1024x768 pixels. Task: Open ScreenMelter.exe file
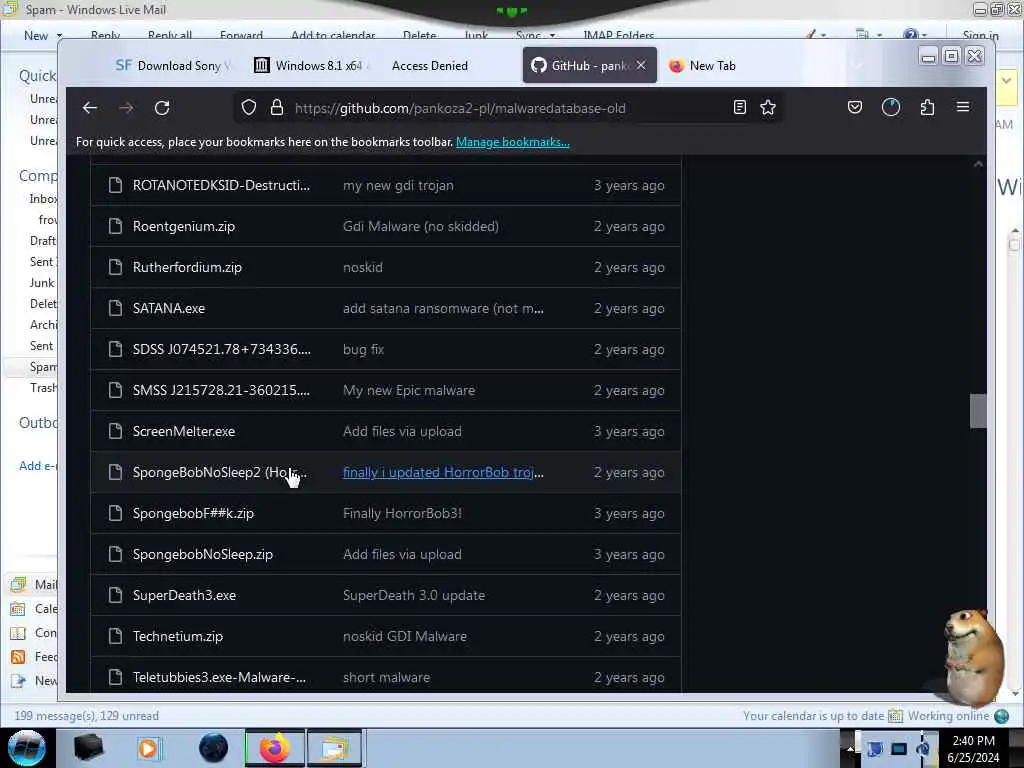(184, 432)
